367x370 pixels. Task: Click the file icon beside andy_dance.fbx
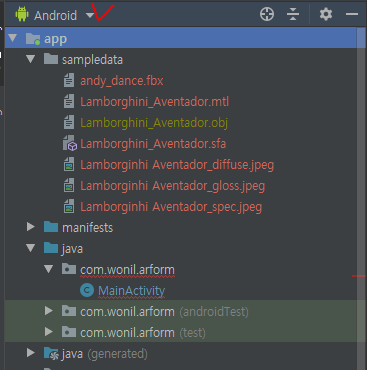click(x=69, y=81)
